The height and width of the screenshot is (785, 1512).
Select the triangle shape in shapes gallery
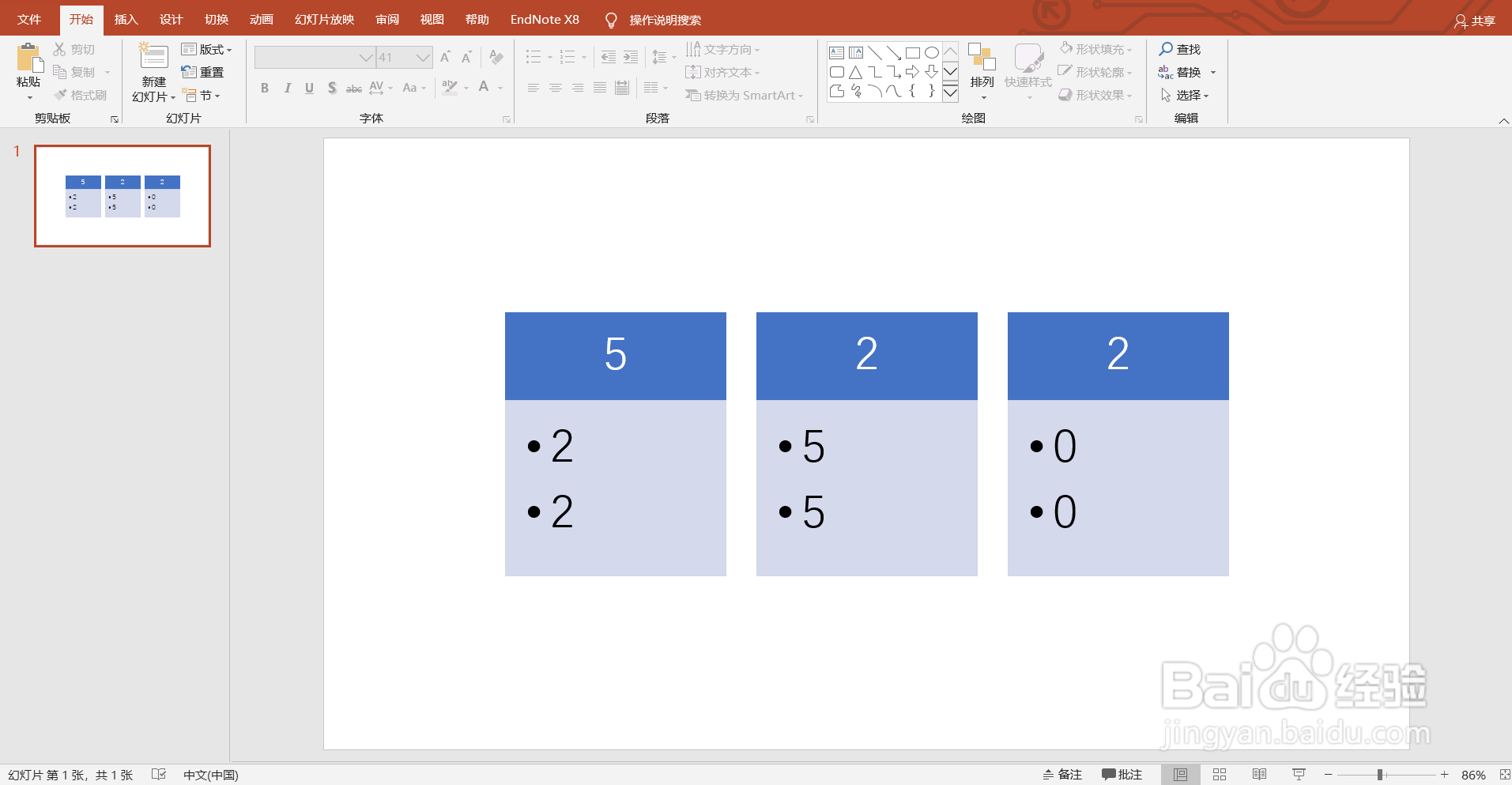click(856, 72)
